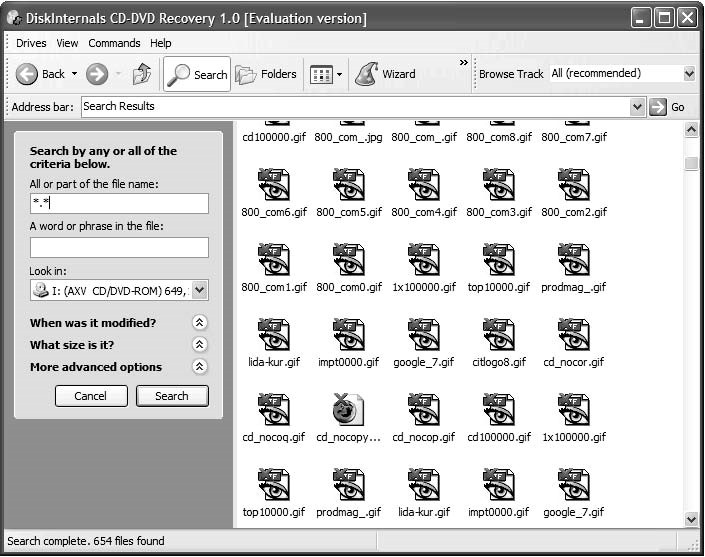Click the word or phrase input field
The width and height of the screenshot is (705, 557).
(119, 247)
